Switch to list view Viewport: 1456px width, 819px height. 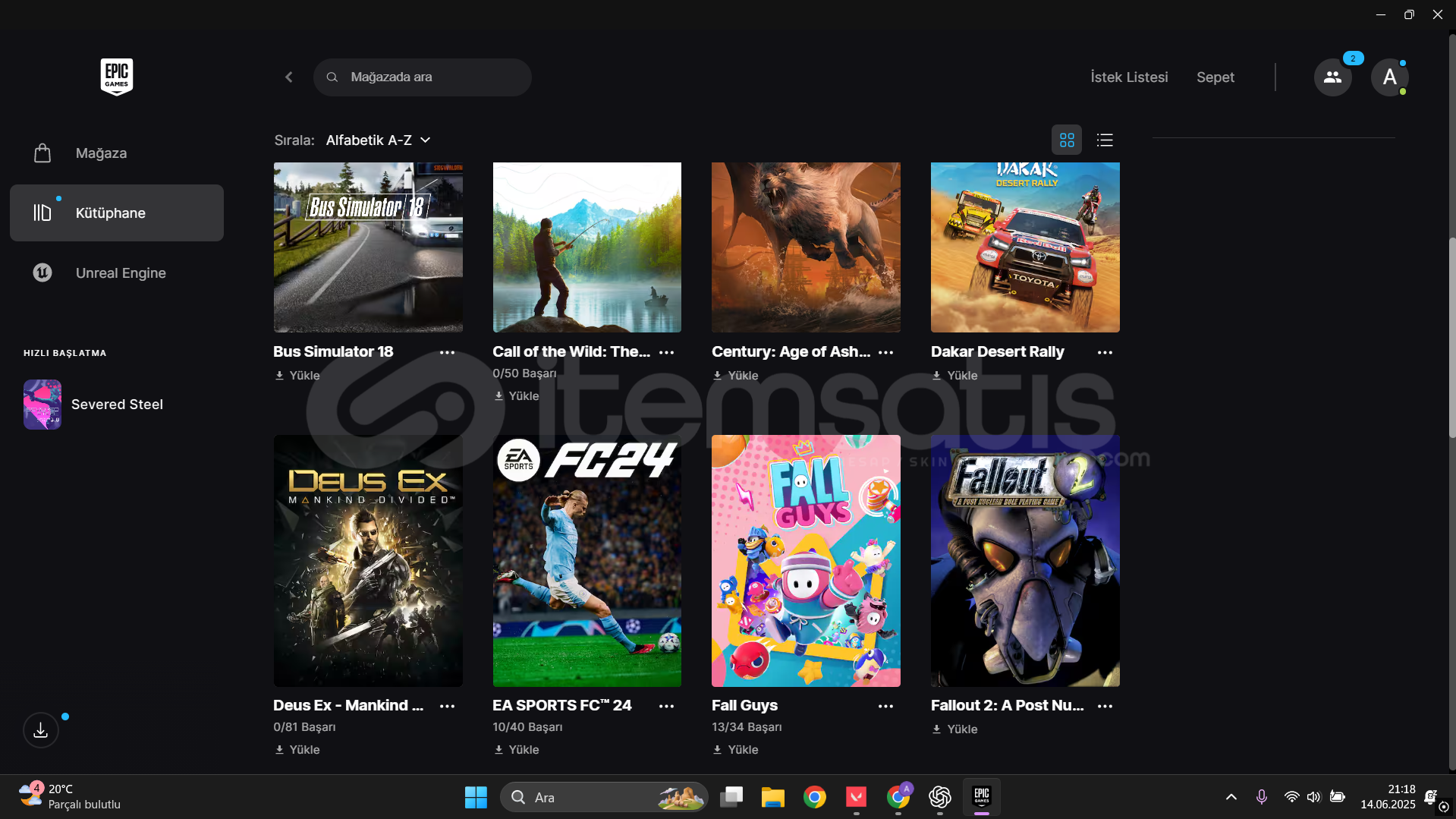point(1105,140)
